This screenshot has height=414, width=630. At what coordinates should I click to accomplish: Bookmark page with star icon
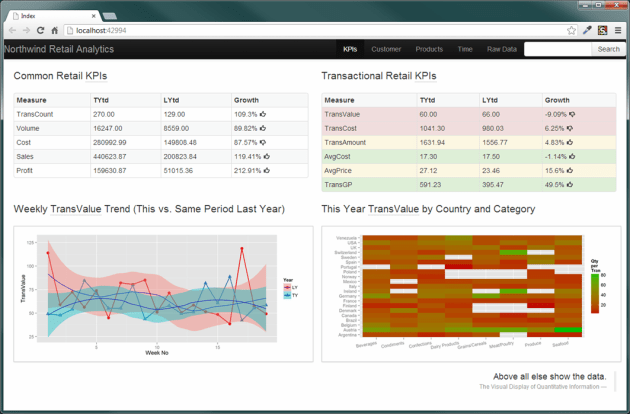[x=571, y=31]
